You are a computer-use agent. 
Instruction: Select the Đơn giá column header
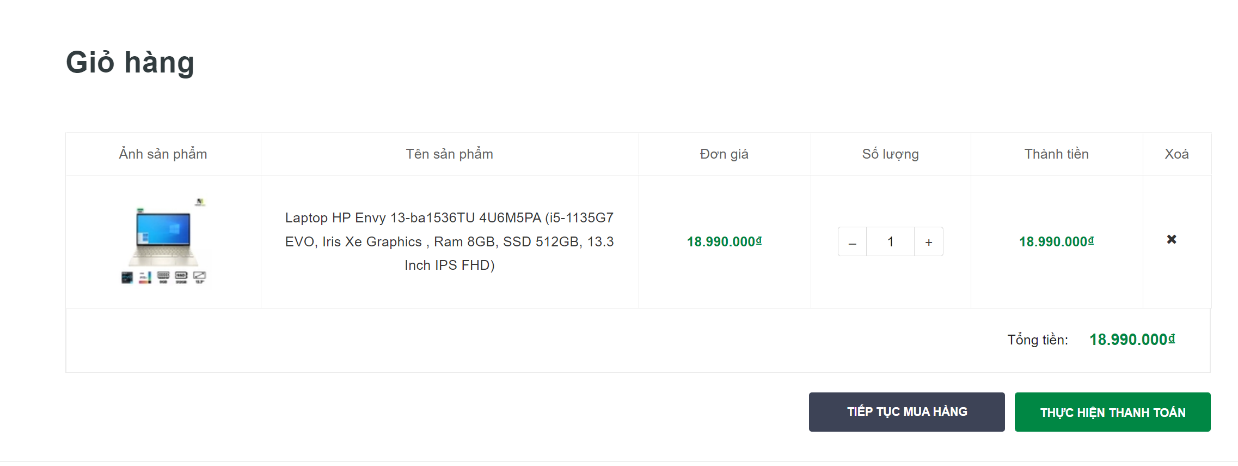coord(724,154)
